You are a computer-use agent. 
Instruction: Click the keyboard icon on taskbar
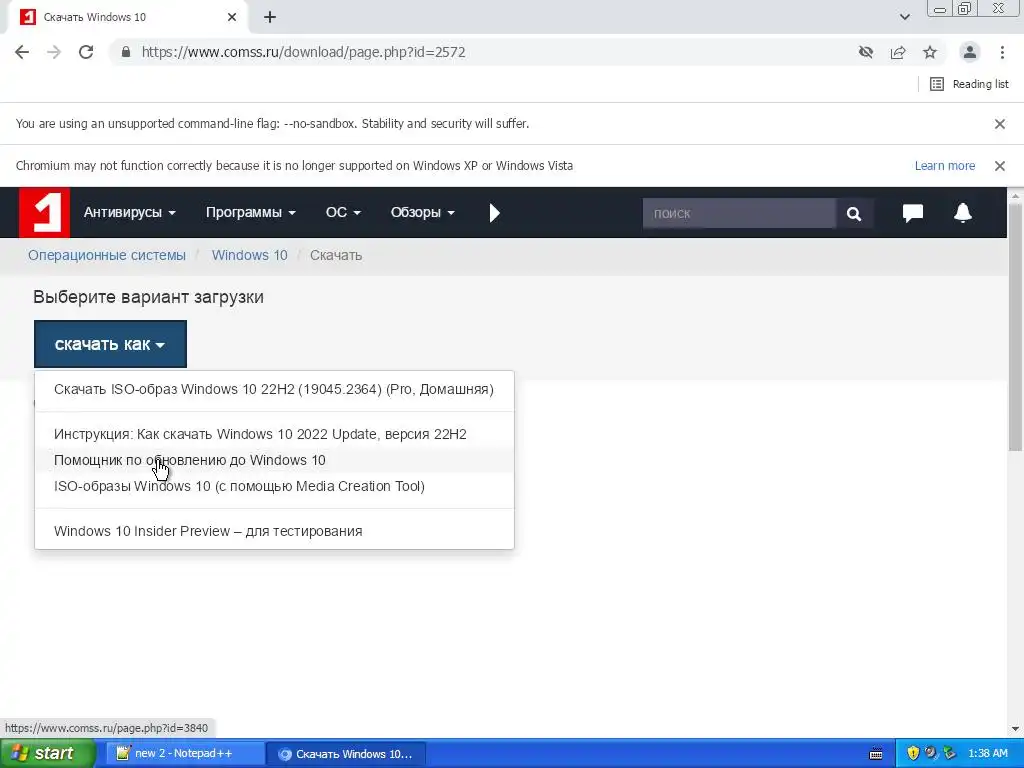coord(876,754)
